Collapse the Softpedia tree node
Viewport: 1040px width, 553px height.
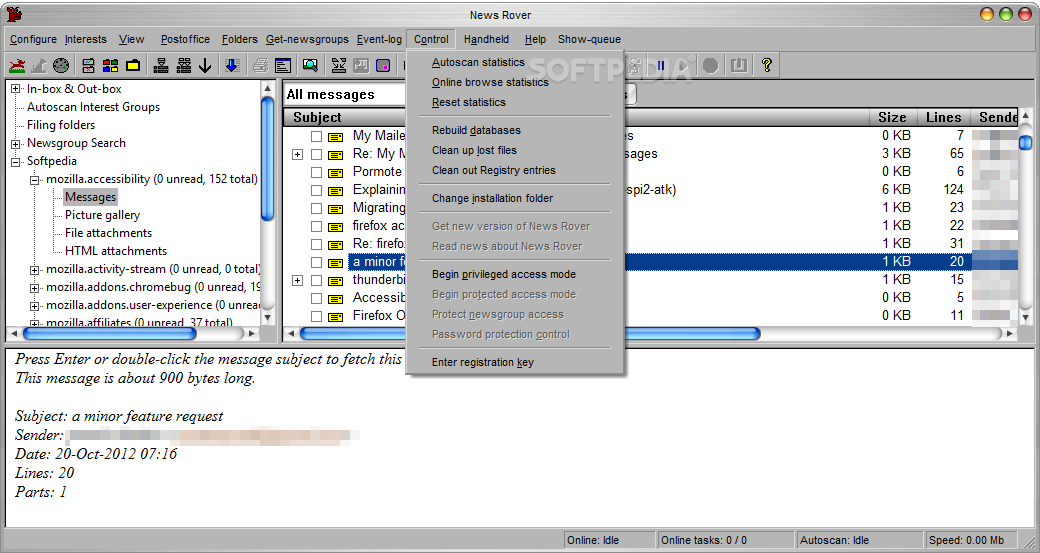[15, 161]
